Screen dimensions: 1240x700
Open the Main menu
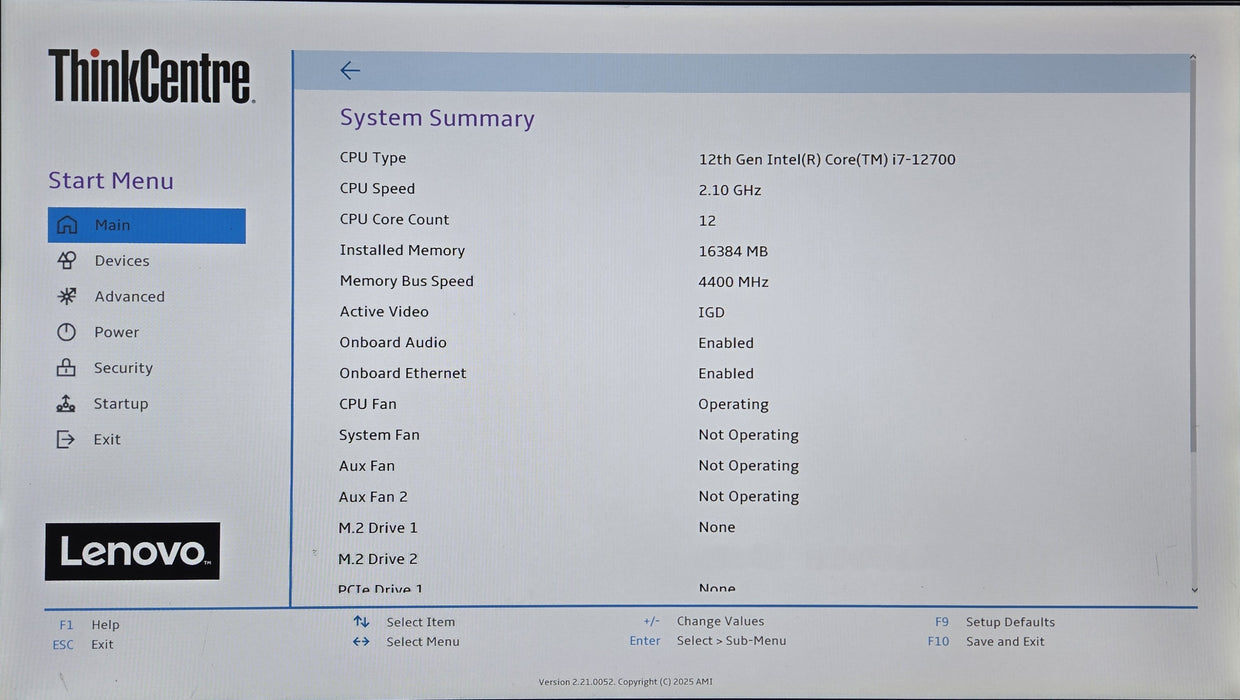[147, 225]
